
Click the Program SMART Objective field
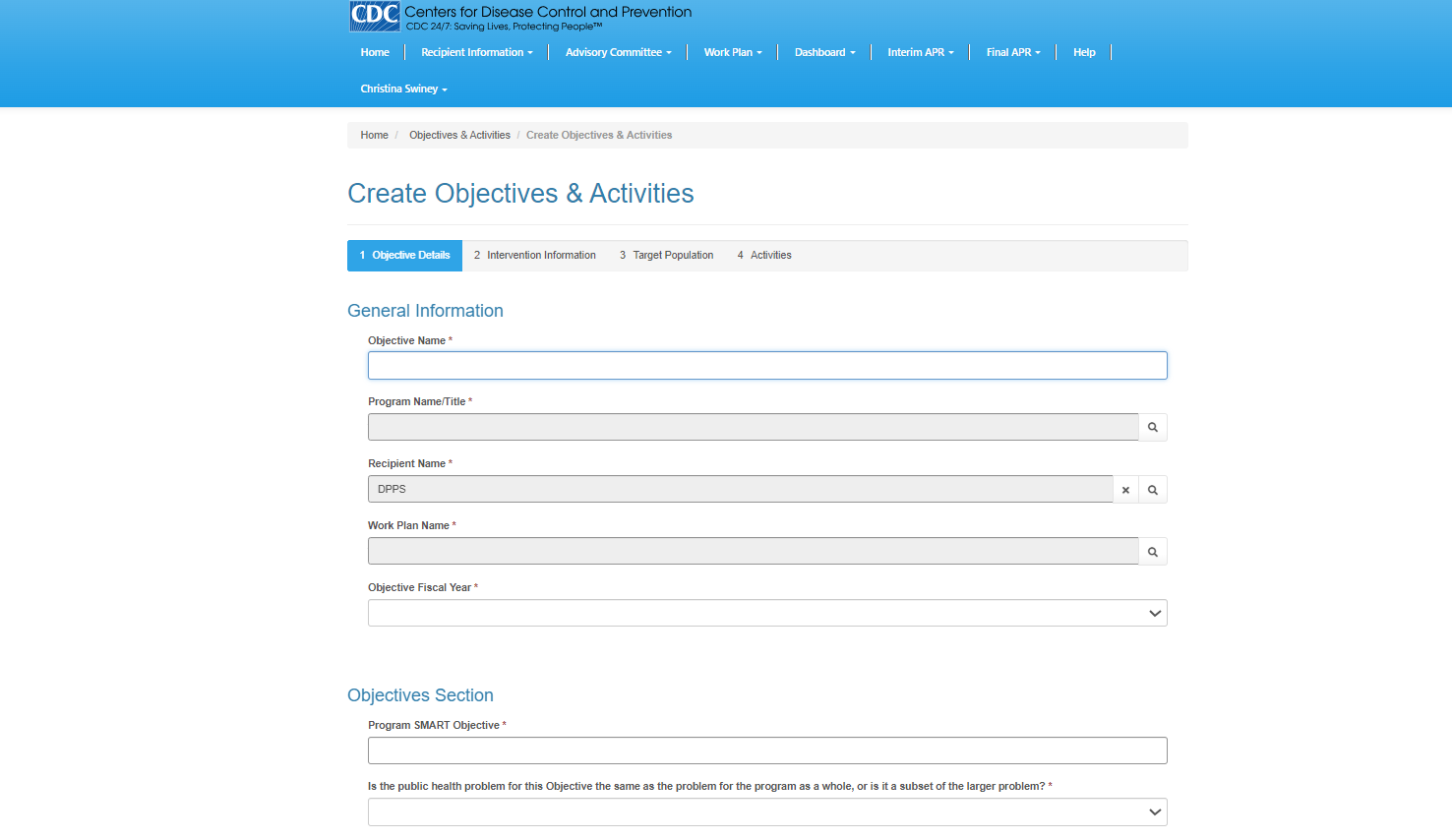click(x=766, y=751)
